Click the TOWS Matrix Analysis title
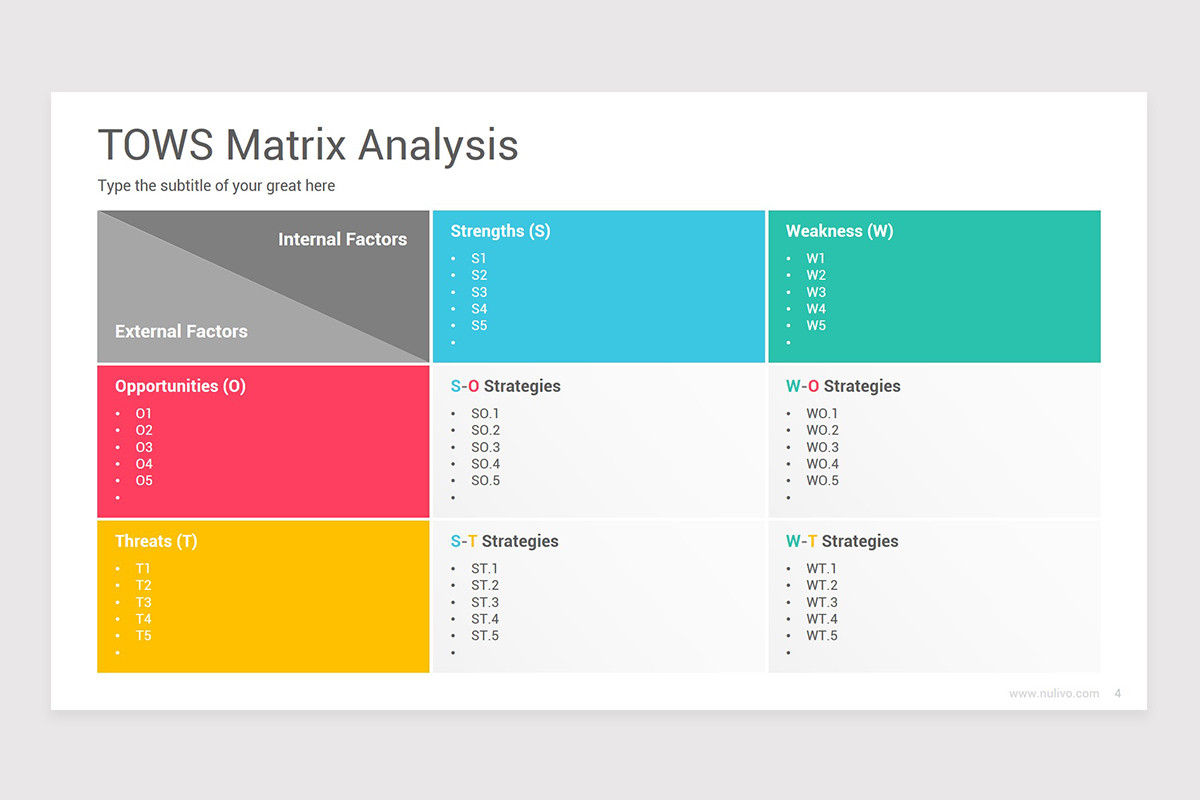1200x800 pixels. tap(307, 145)
